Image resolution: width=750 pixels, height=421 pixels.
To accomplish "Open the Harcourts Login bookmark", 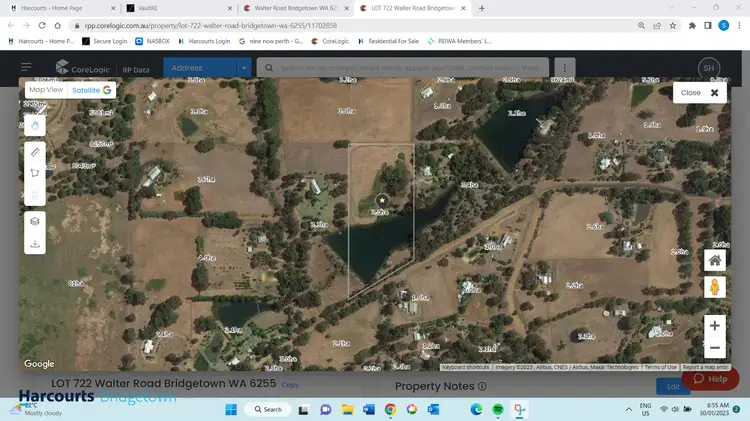I will click(x=204, y=41).
